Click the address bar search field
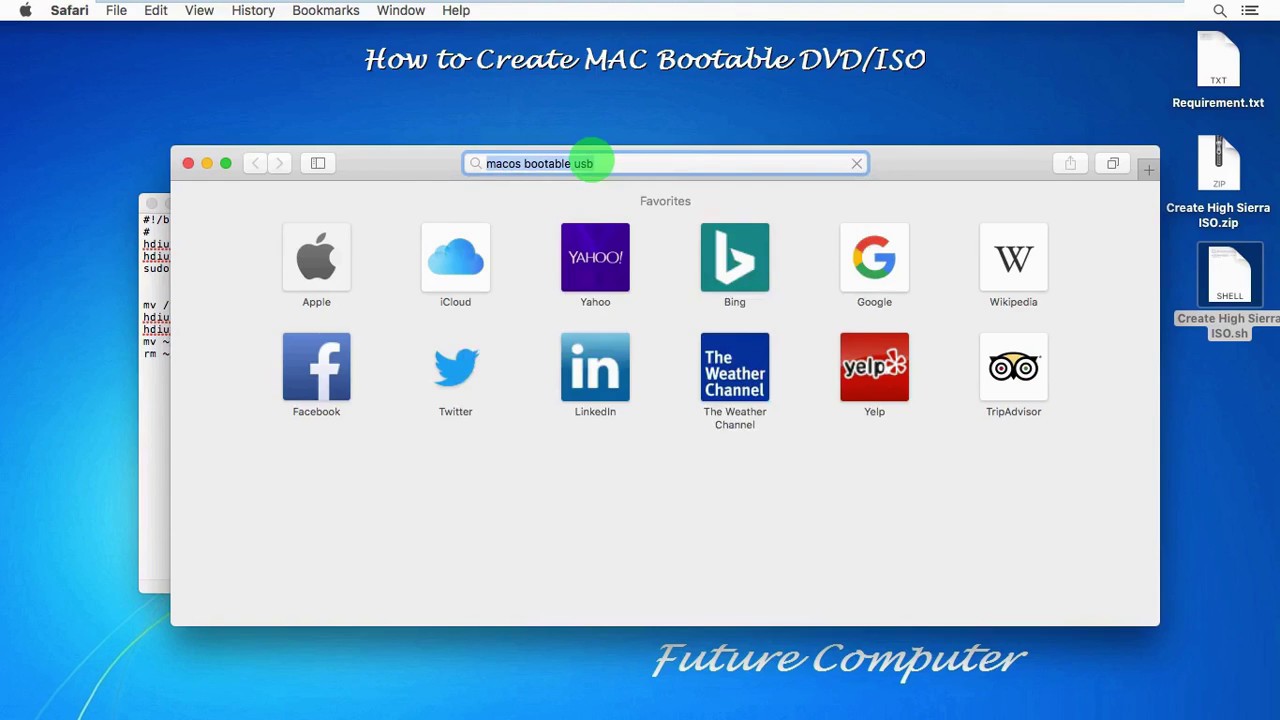This screenshot has width=1280, height=720. pyautogui.click(x=665, y=163)
